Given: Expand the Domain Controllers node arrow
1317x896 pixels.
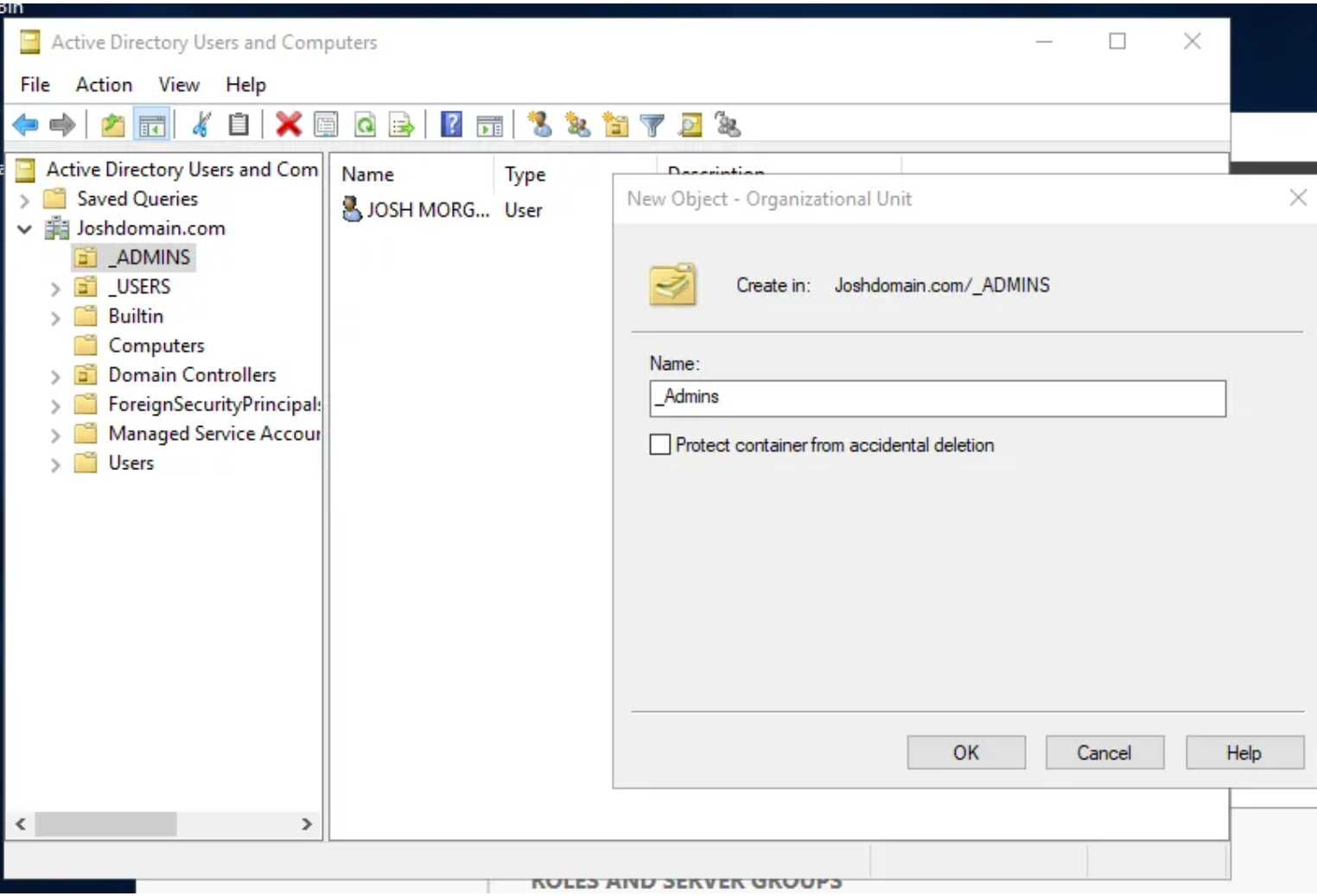Looking at the screenshot, I should pos(55,377).
